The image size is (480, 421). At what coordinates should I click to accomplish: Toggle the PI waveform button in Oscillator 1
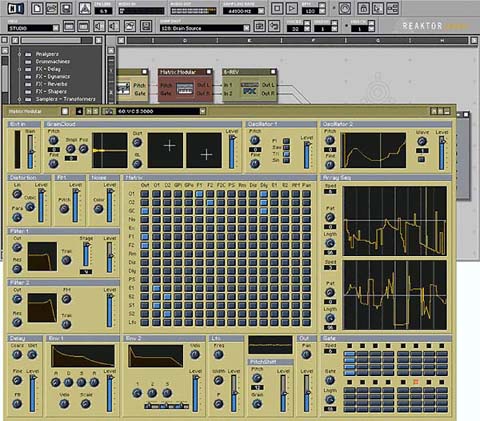pos(286,141)
